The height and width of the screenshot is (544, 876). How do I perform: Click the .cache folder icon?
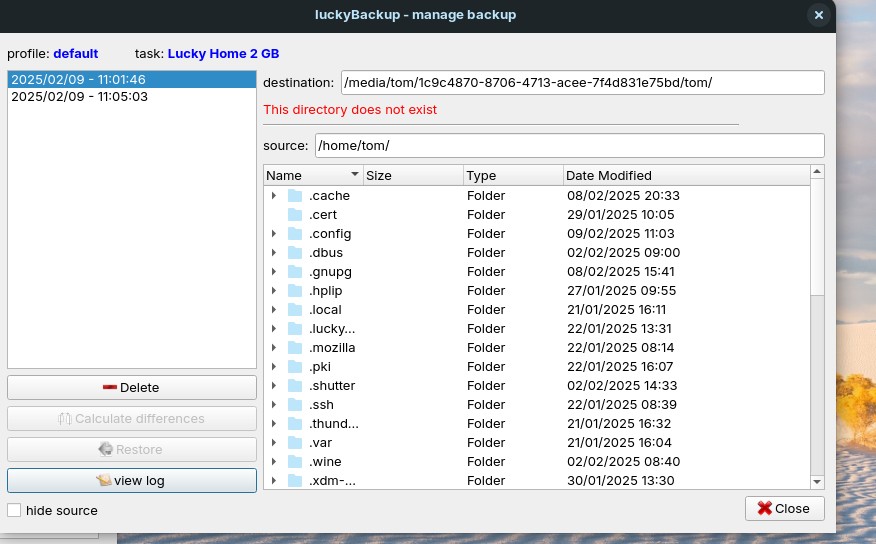295,195
